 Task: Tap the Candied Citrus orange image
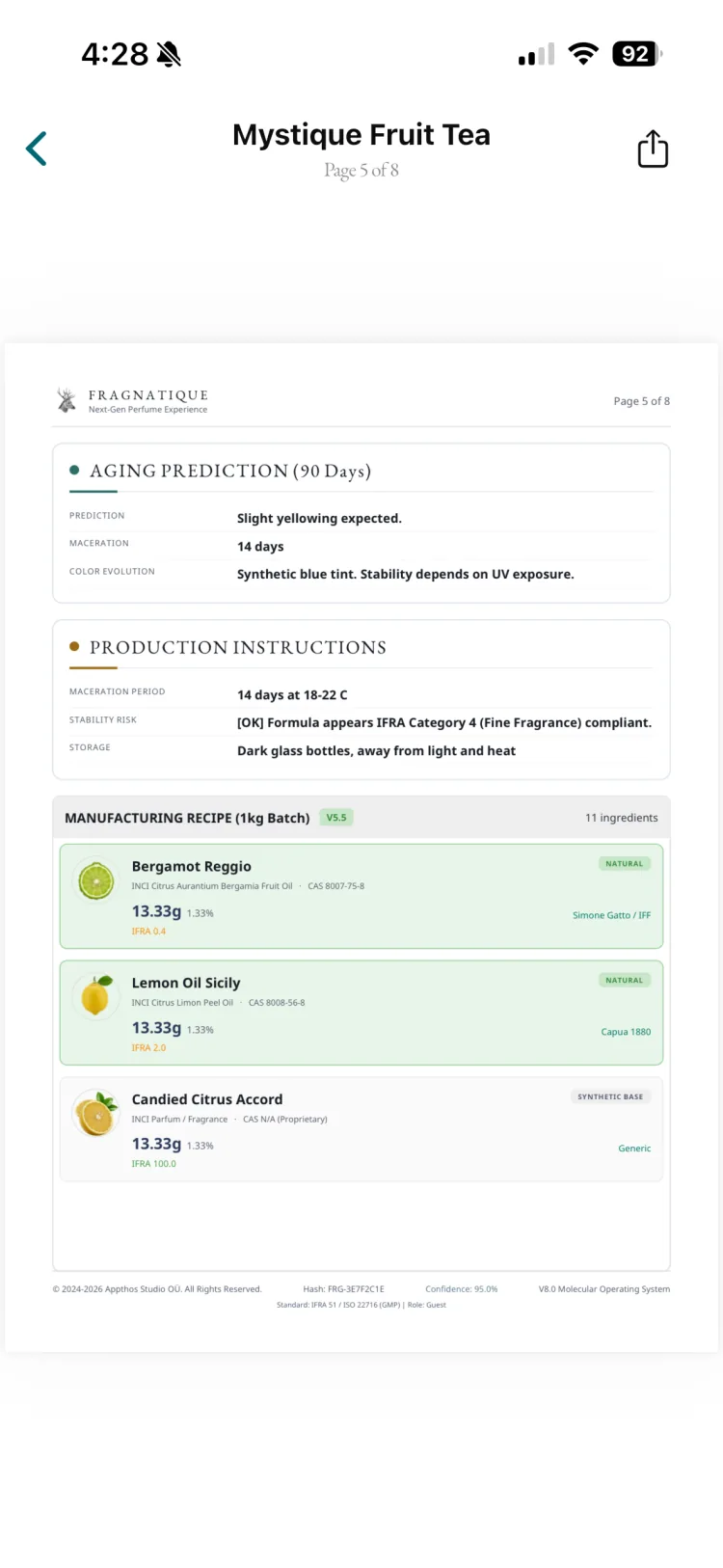[x=95, y=1113]
